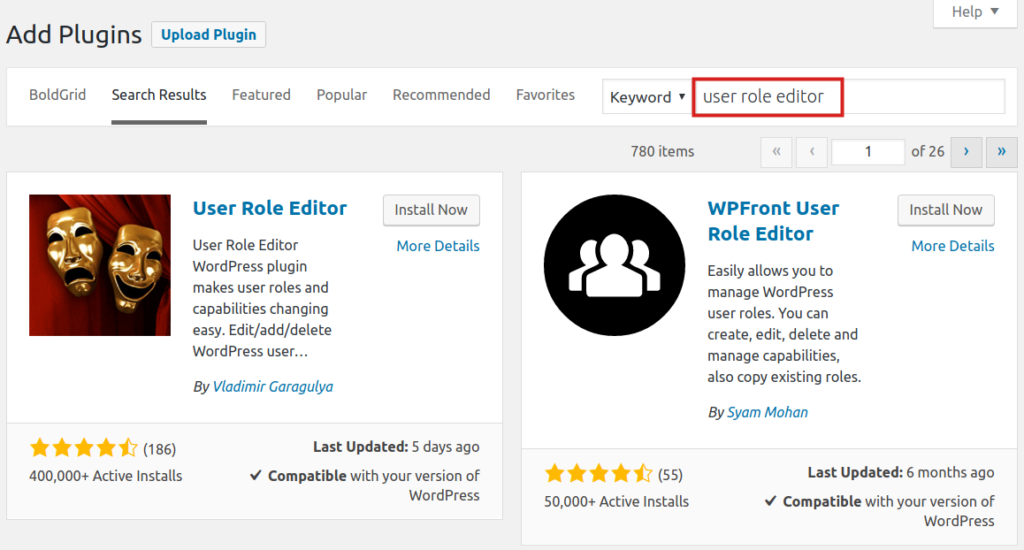
Task: Open author link Vladimir Garagulya
Action: point(272,386)
